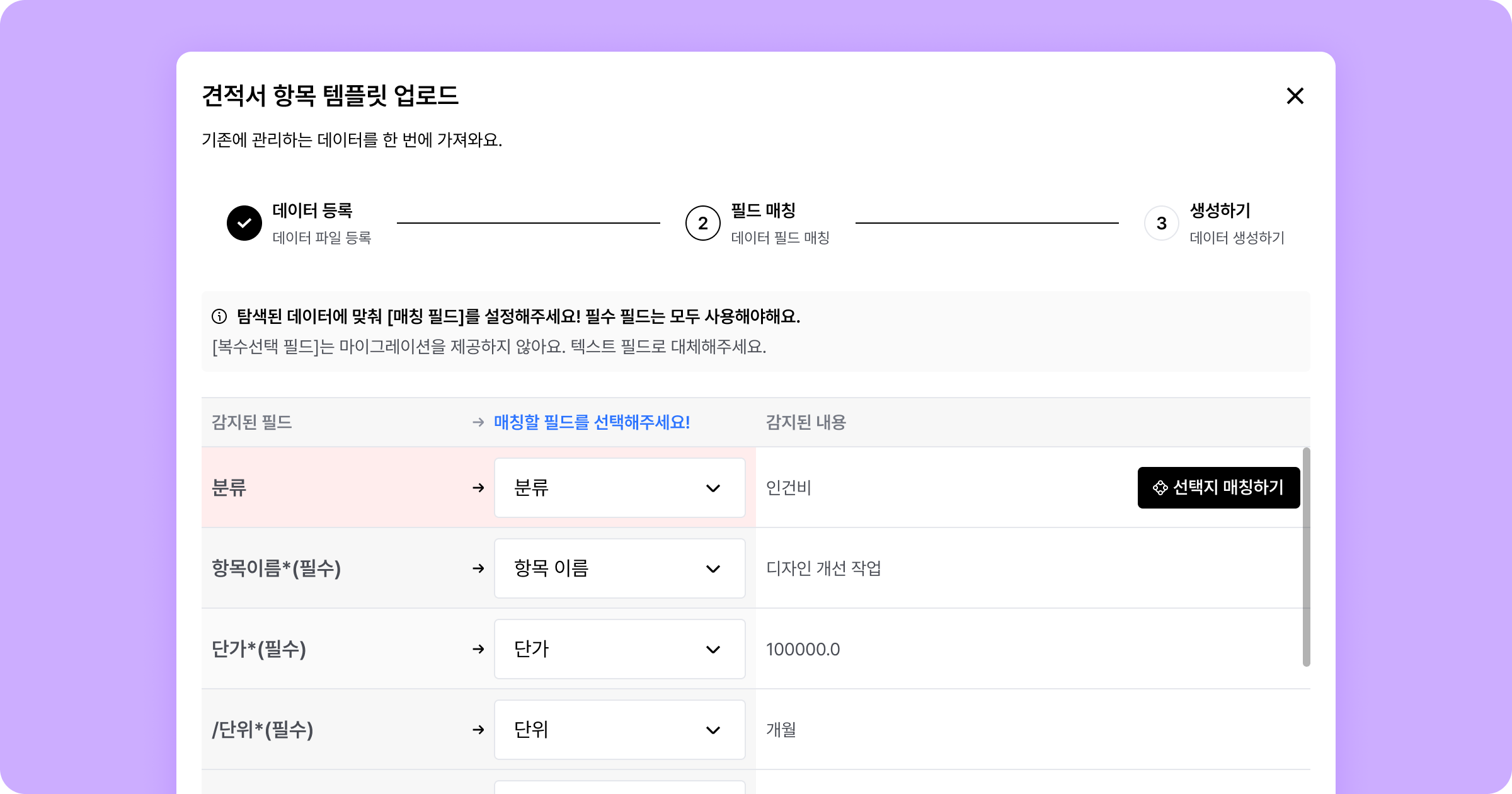Click the info icon in notice banner
The height and width of the screenshot is (794, 1512).
click(x=219, y=316)
